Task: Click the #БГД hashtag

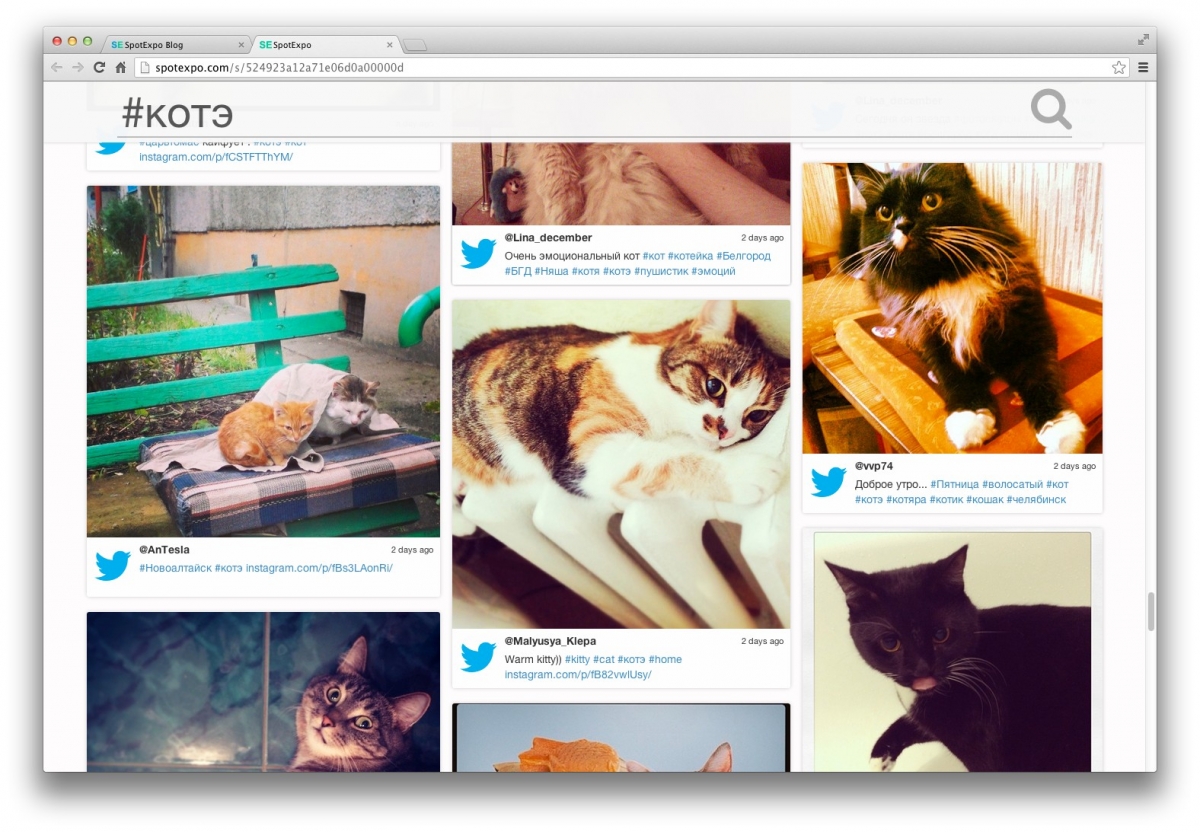Action: [518, 271]
